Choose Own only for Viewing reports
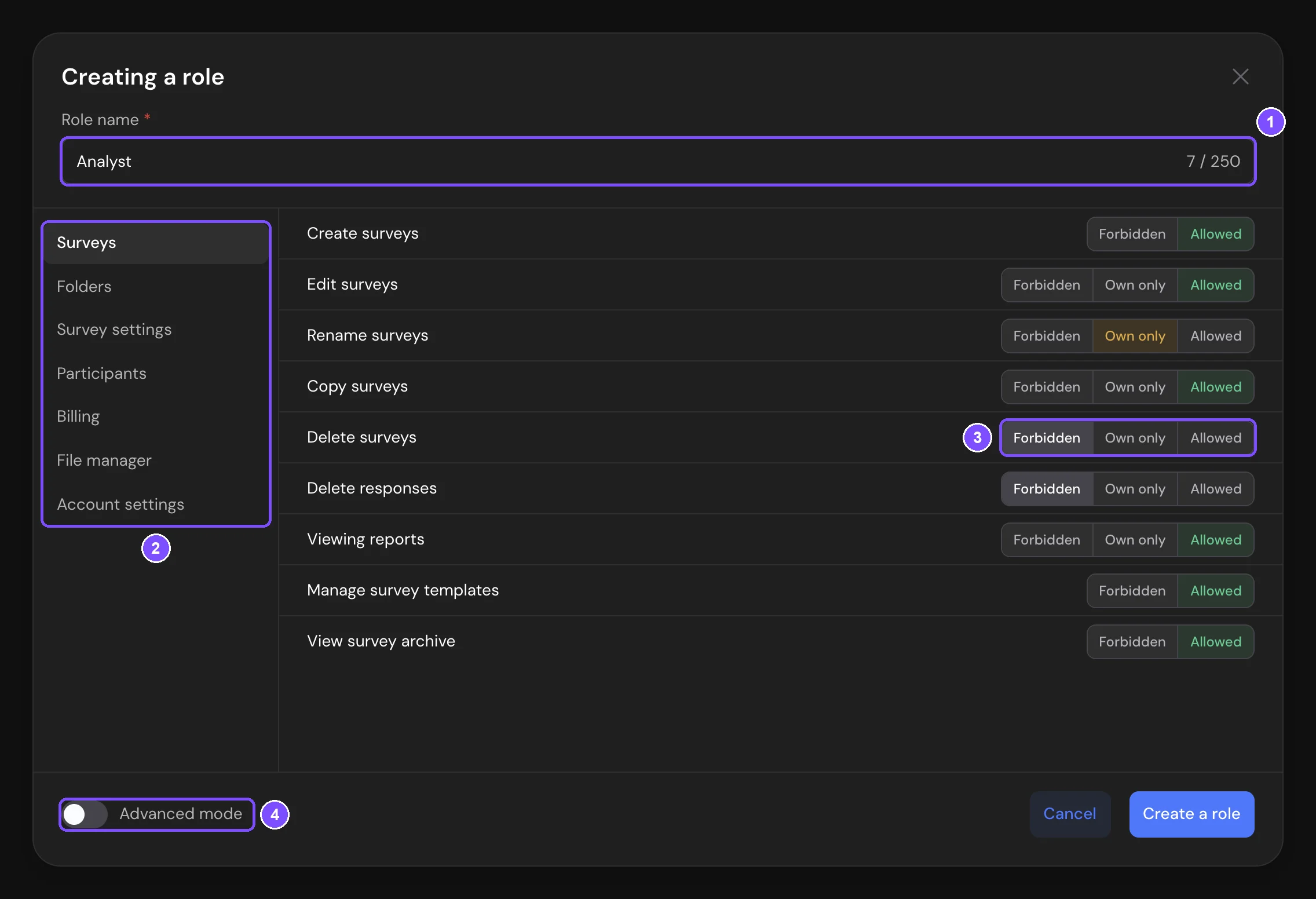1316x899 pixels. point(1135,540)
